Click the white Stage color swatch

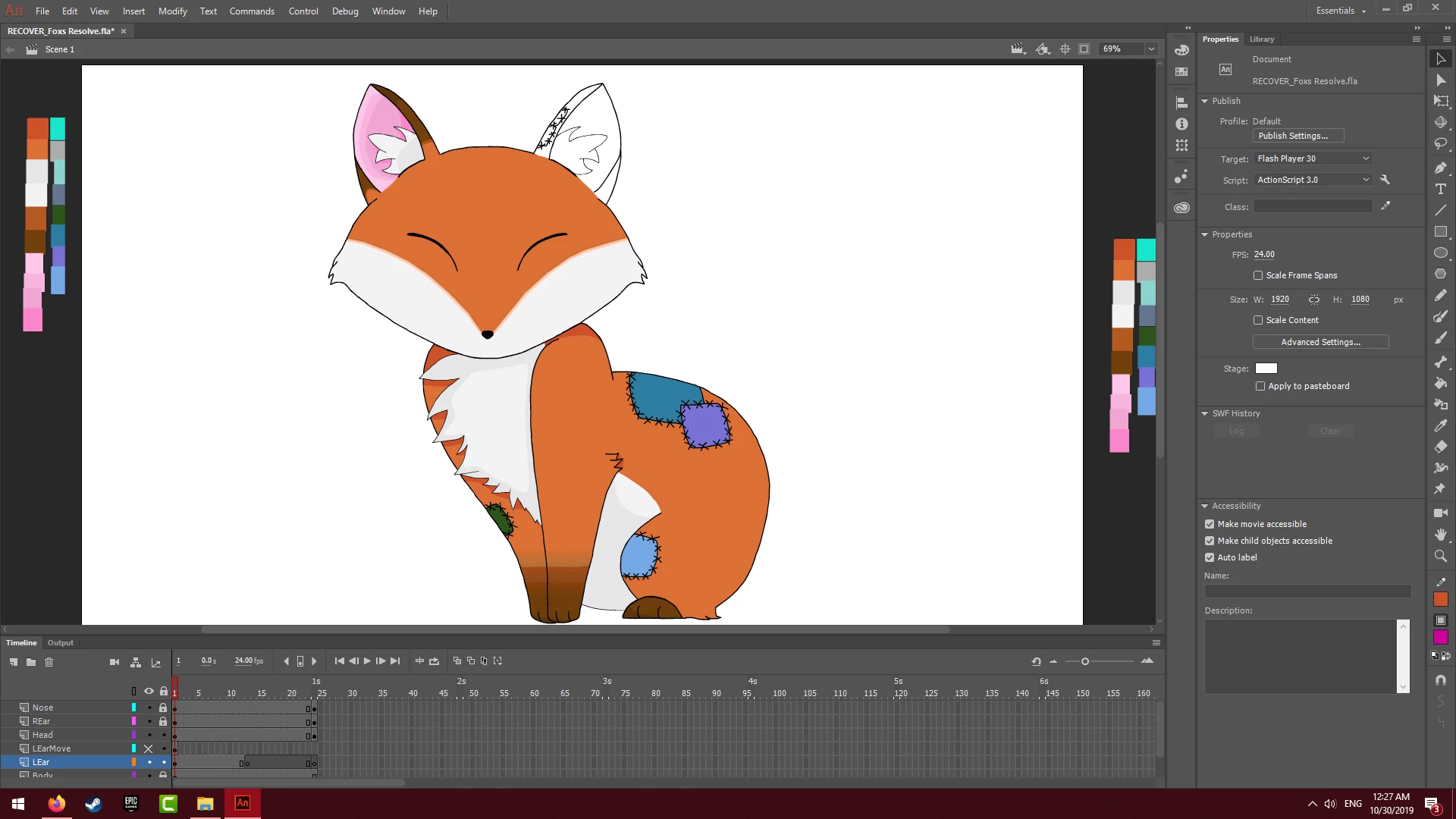pos(1266,369)
